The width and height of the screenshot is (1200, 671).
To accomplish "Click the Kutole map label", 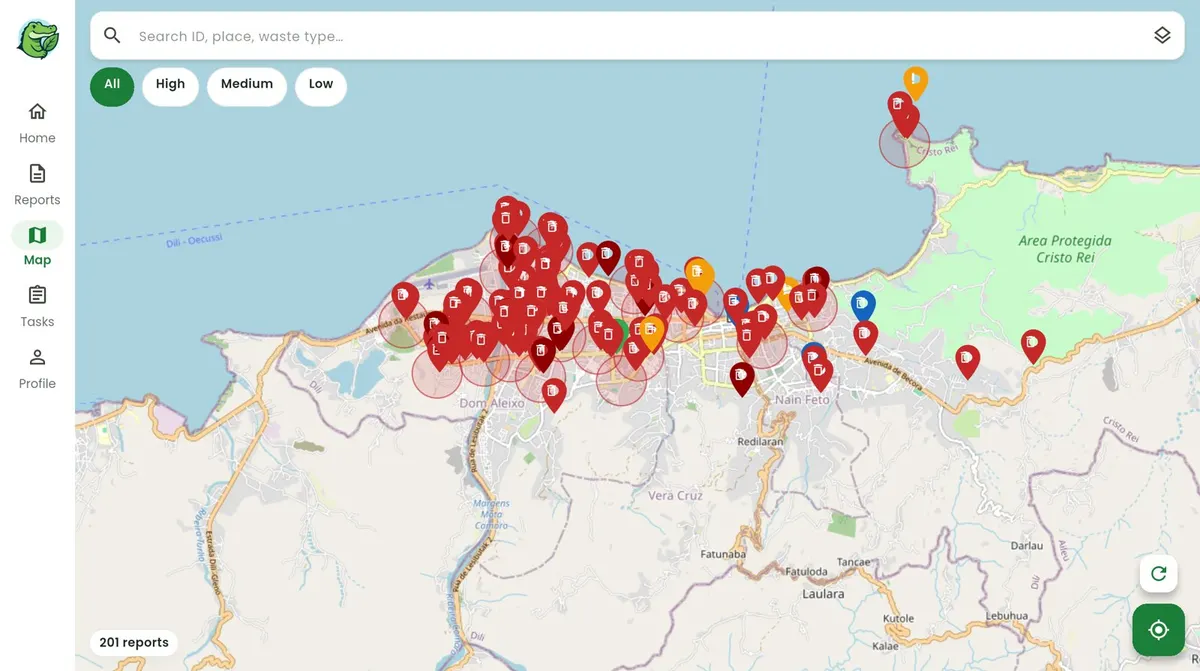I will point(898,619).
